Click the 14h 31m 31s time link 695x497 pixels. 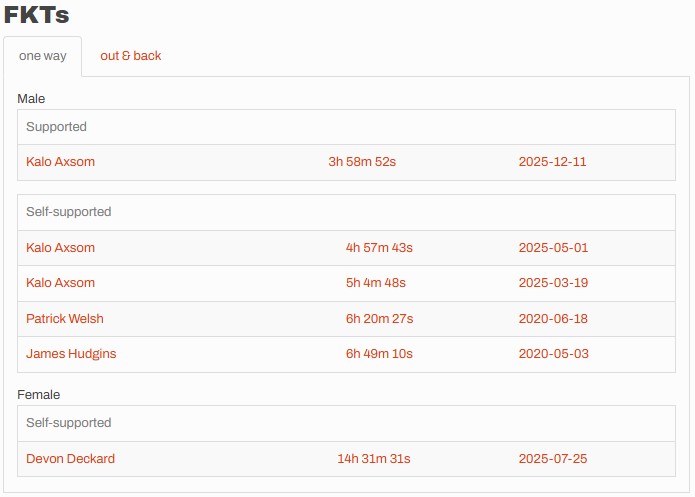374,459
